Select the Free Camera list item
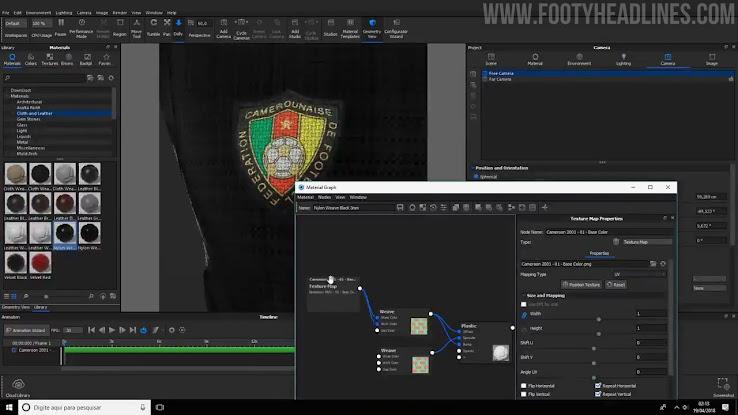 click(x=607, y=73)
